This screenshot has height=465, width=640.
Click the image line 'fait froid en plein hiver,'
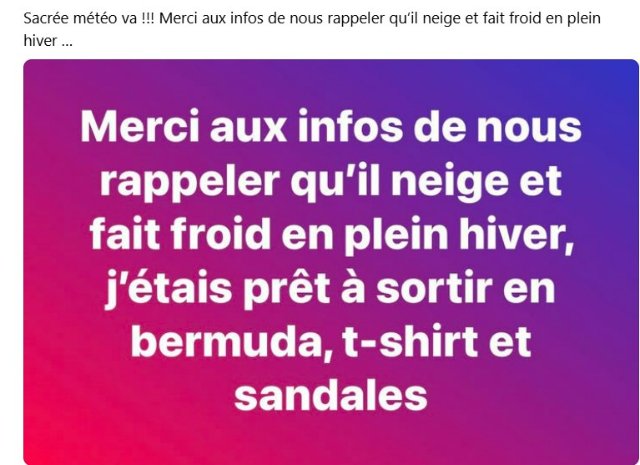click(x=331, y=234)
